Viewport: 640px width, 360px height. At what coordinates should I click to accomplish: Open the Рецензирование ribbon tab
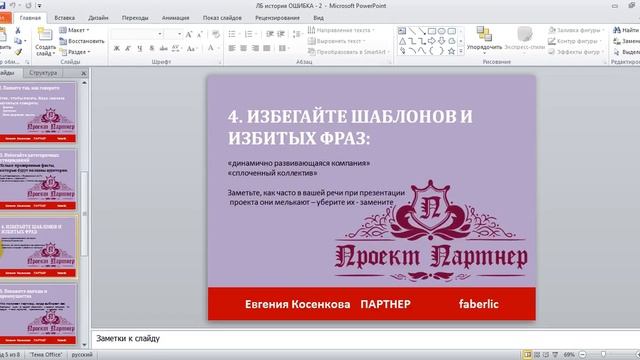click(278, 18)
